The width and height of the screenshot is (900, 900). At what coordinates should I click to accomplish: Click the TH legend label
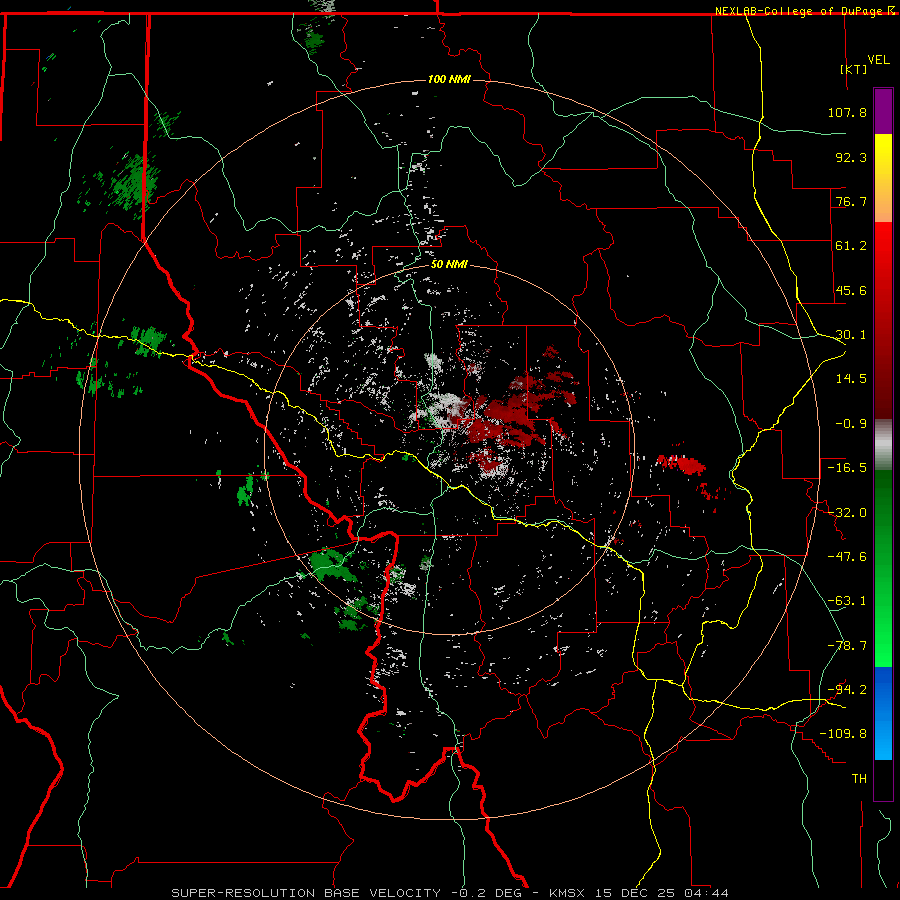859,779
